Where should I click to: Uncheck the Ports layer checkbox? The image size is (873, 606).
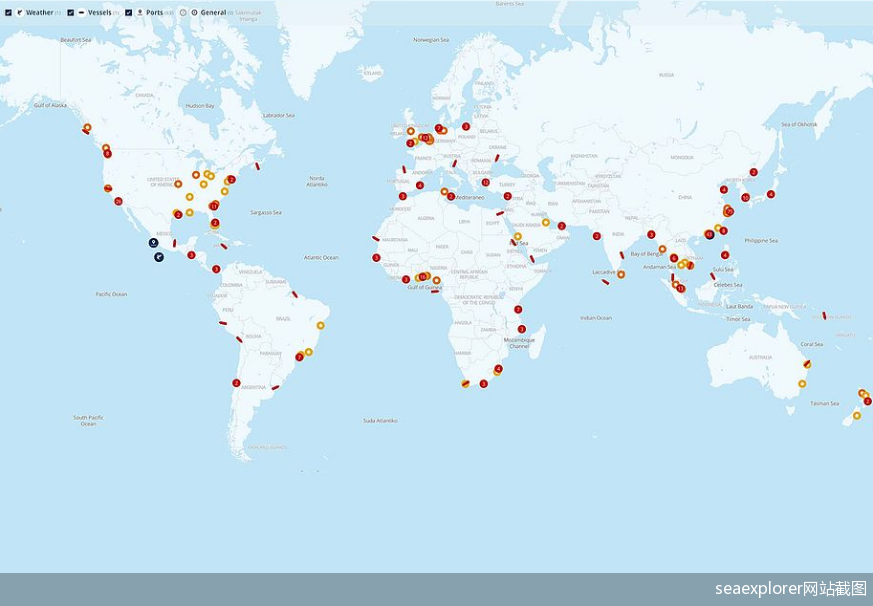point(129,12)
